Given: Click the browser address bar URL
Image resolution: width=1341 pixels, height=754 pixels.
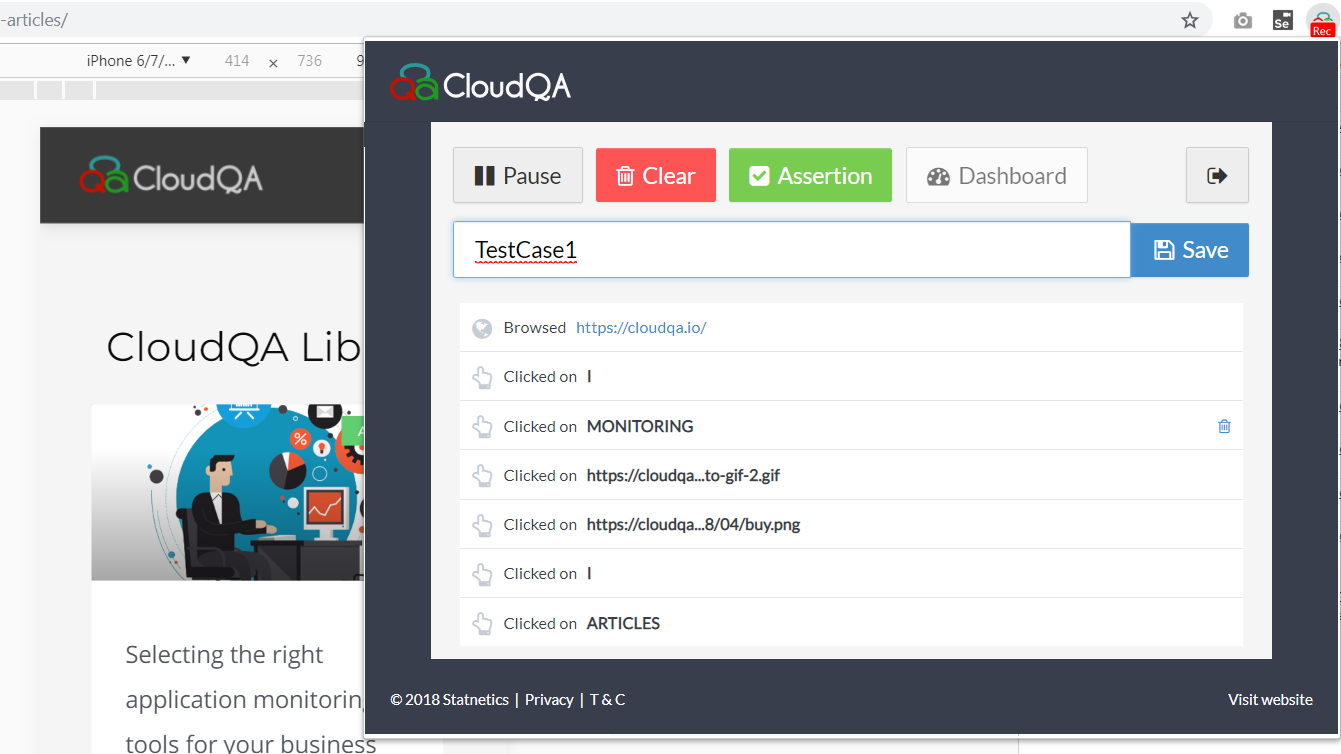Looking at the screenshot, I should [34, 20].
